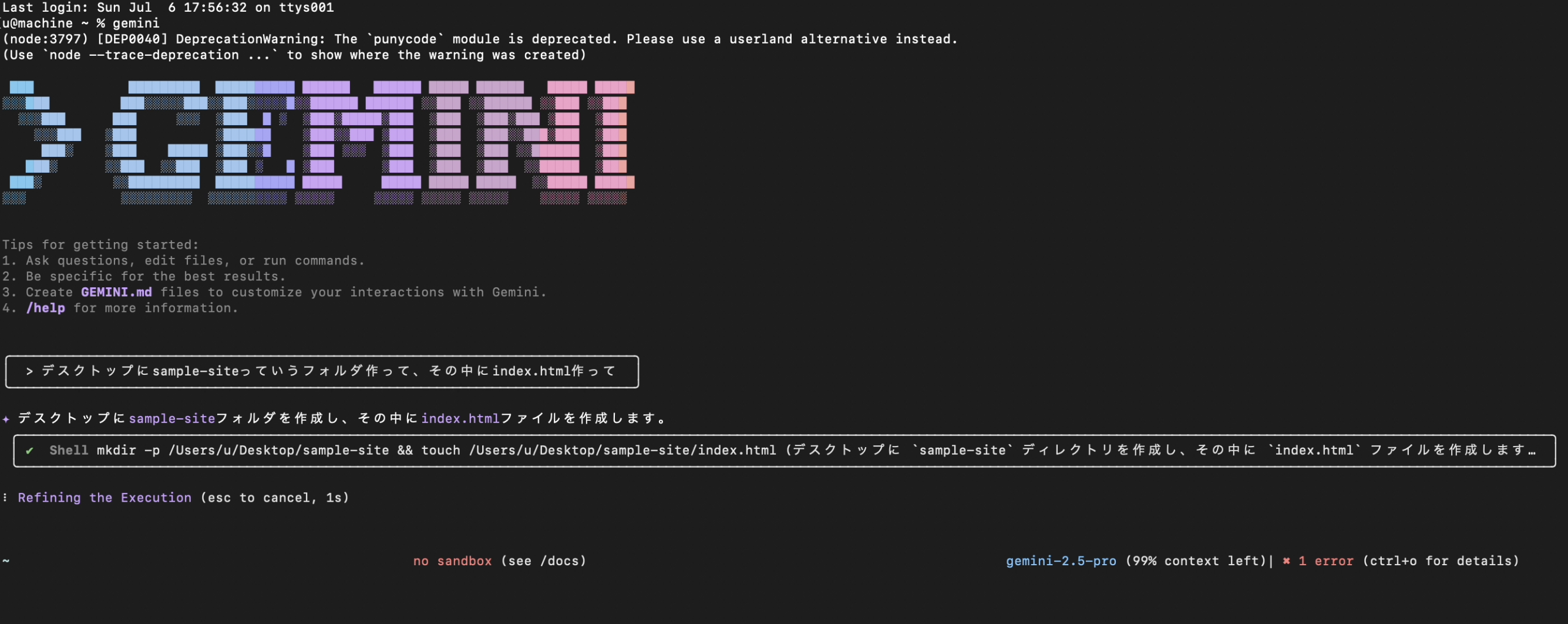Click the red error cross icon
Viewport: 1568px width, 624px height.
point(1286,561)
